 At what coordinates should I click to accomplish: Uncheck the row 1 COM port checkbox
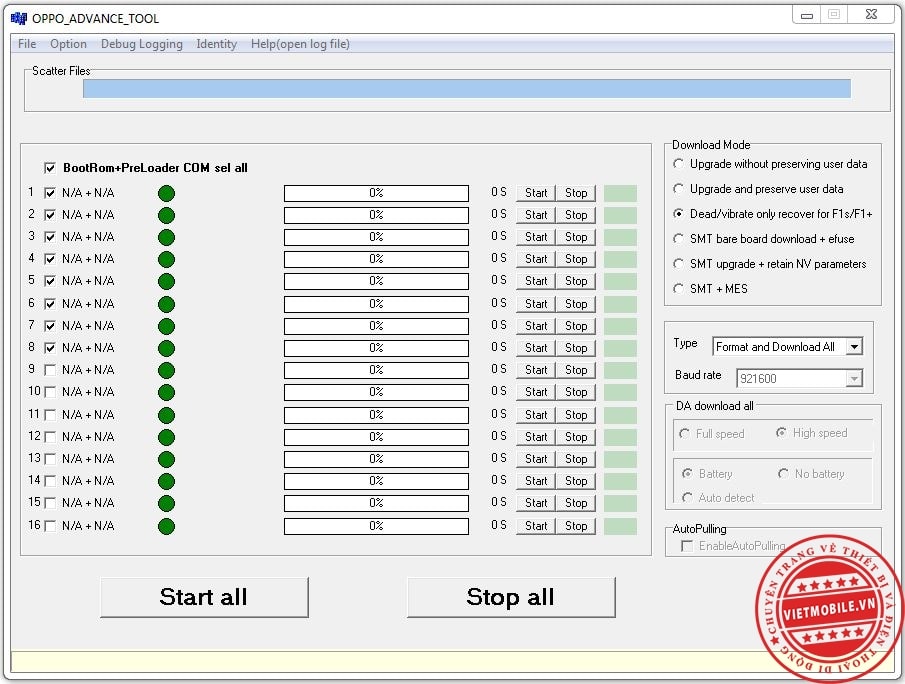(50, 193)
